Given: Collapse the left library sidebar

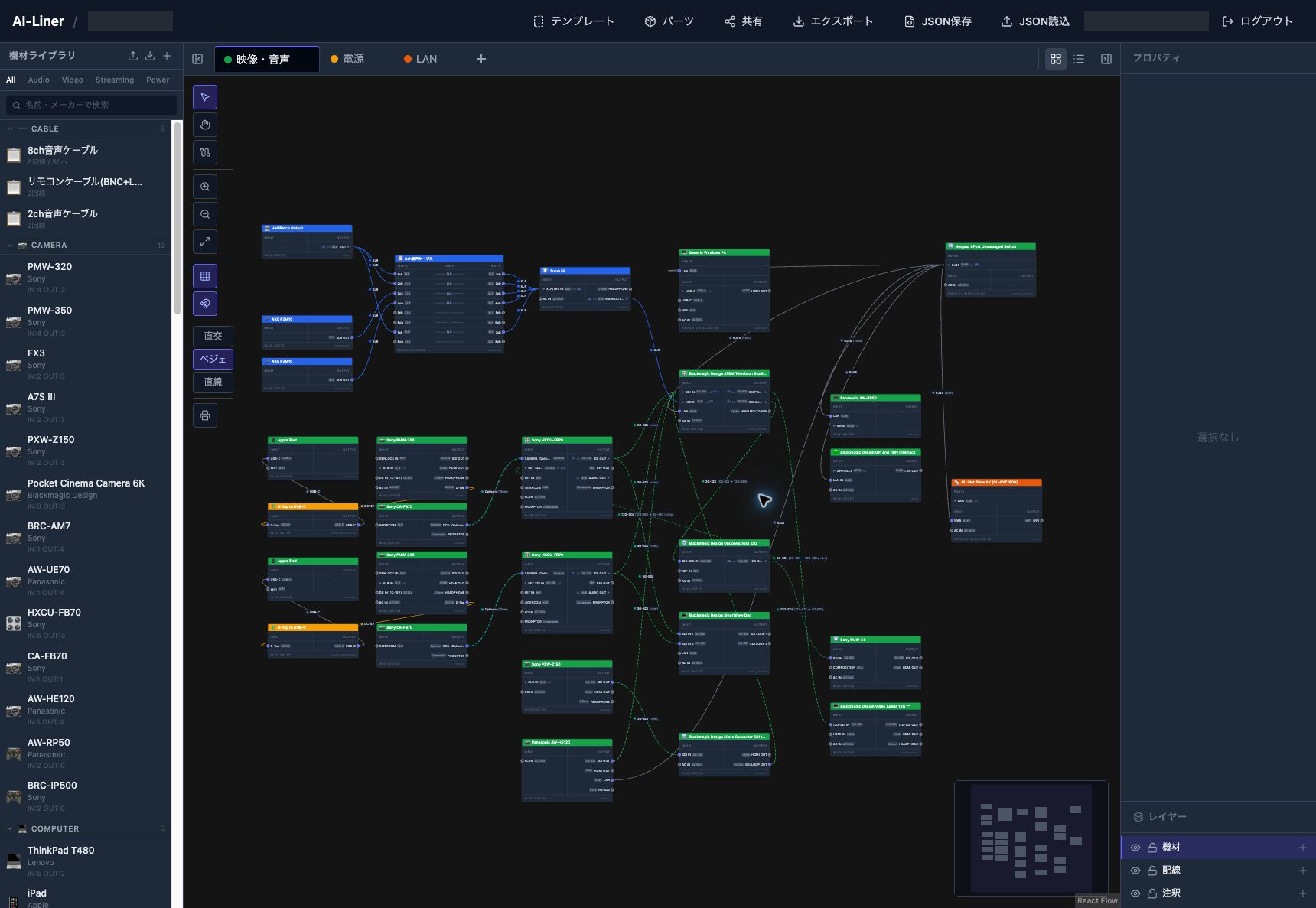Looking at the screenshot, I should tap(197, 59).
